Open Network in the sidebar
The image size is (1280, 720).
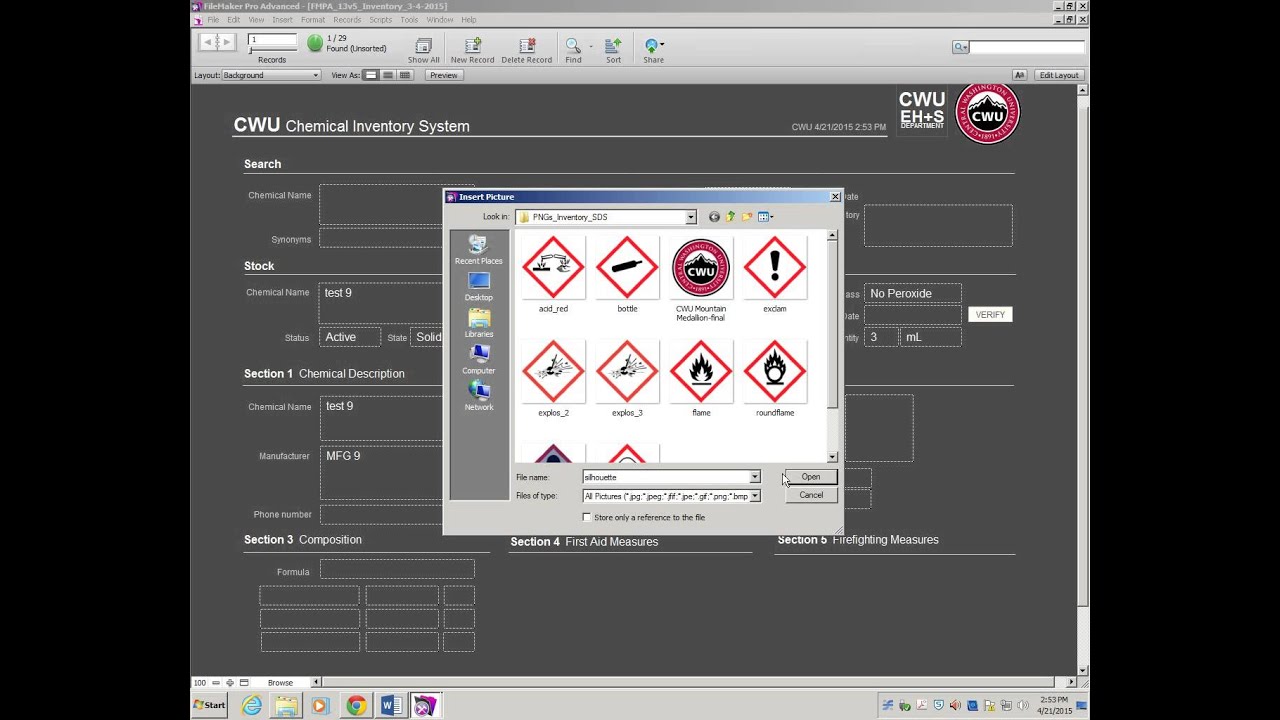point(478,396)
